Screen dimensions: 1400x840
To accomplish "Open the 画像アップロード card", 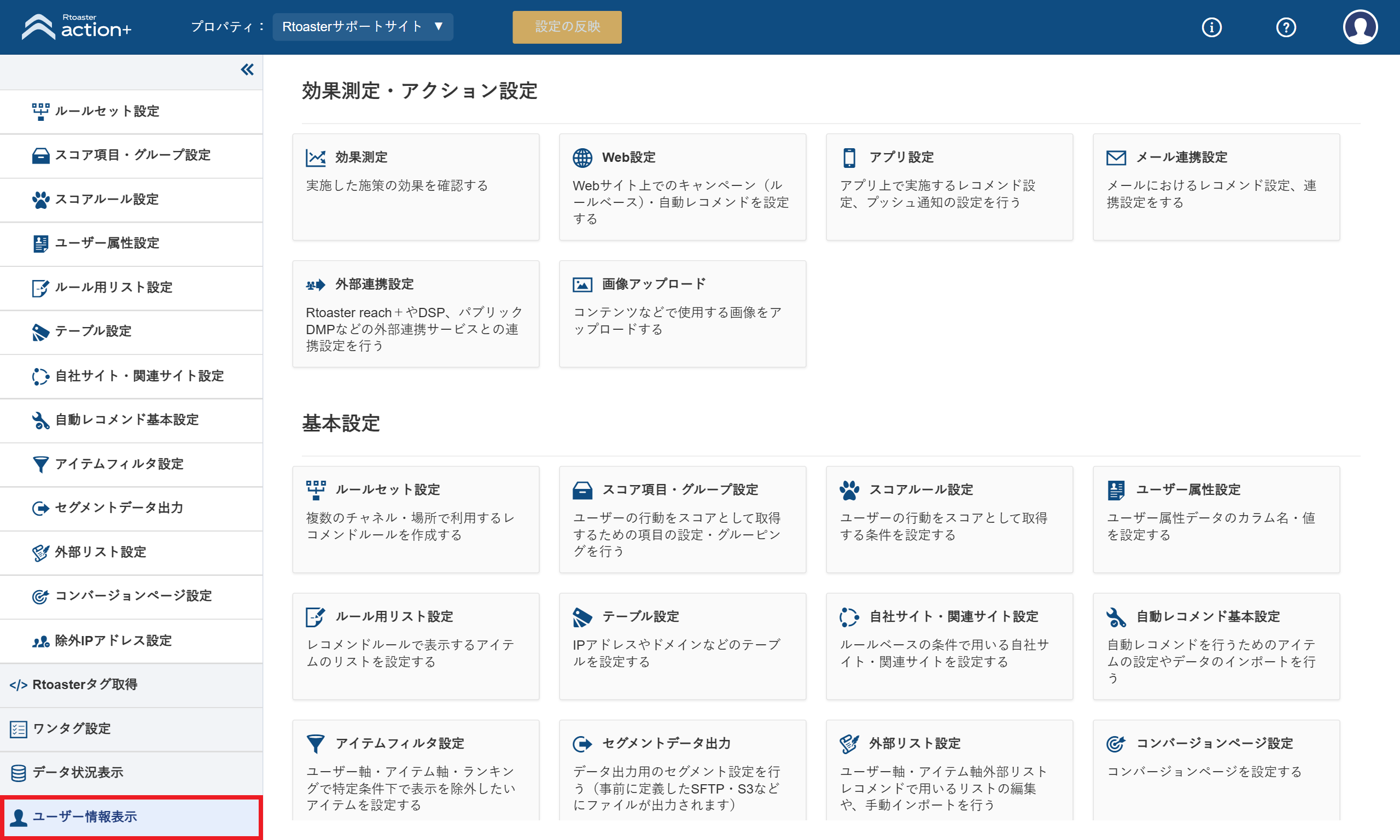I will 682,313.
